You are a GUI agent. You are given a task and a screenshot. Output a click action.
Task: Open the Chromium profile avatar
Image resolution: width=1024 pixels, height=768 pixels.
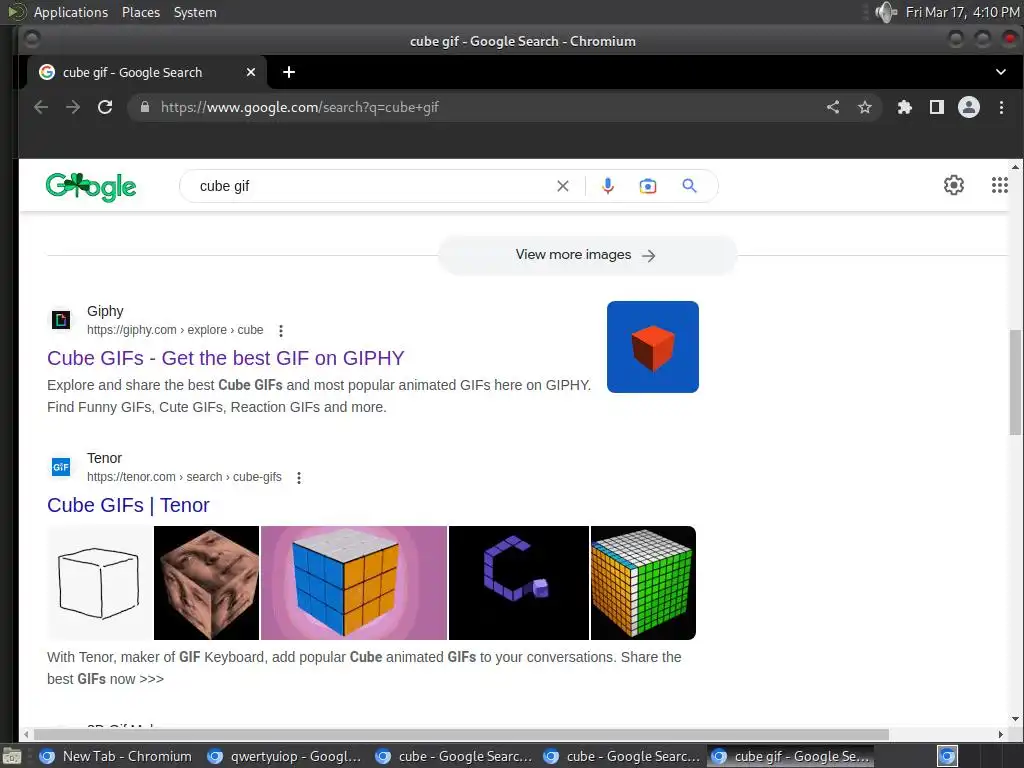968,107
